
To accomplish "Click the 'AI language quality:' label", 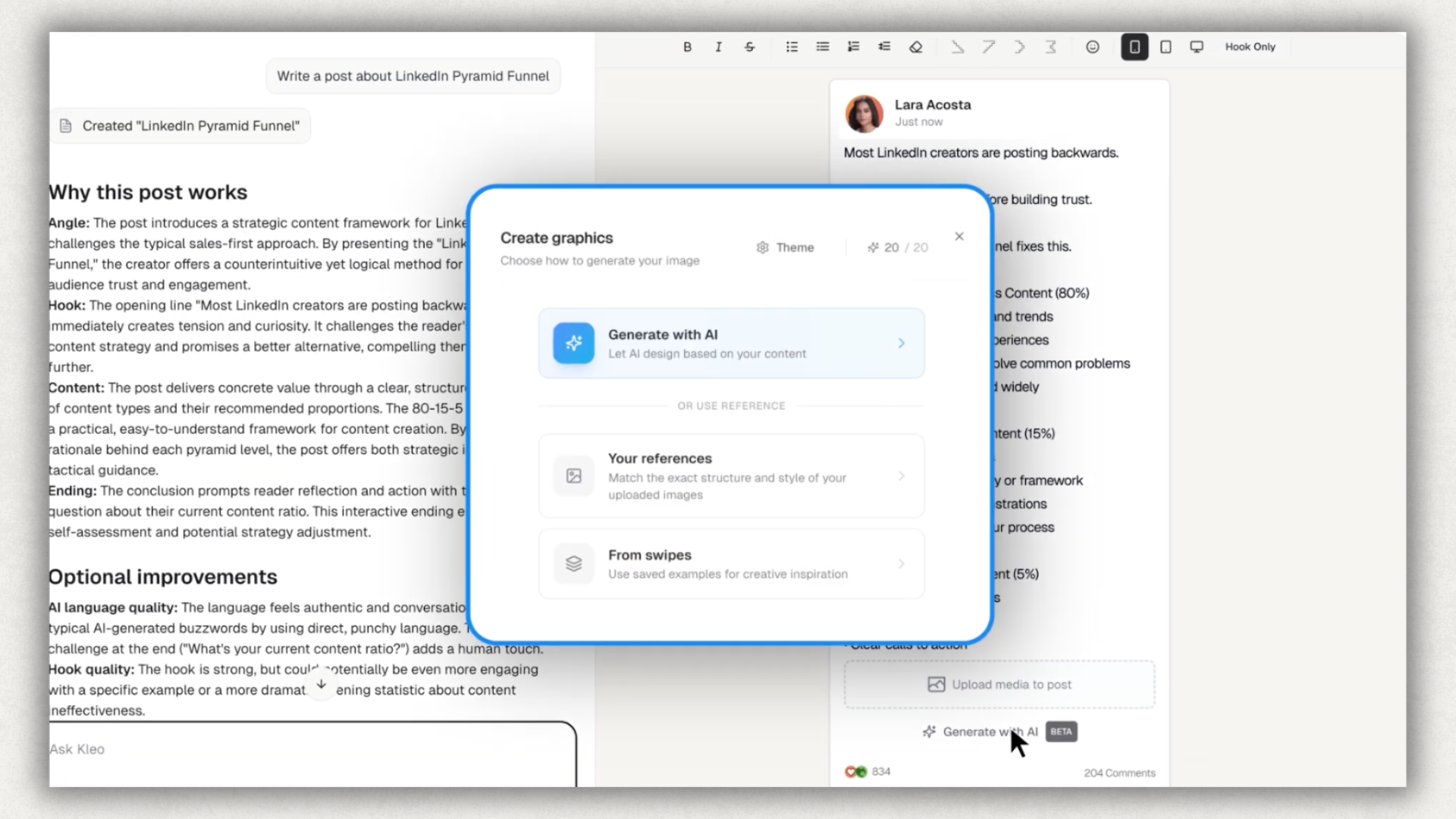I will pyautogui.click(x=113, y=607).
